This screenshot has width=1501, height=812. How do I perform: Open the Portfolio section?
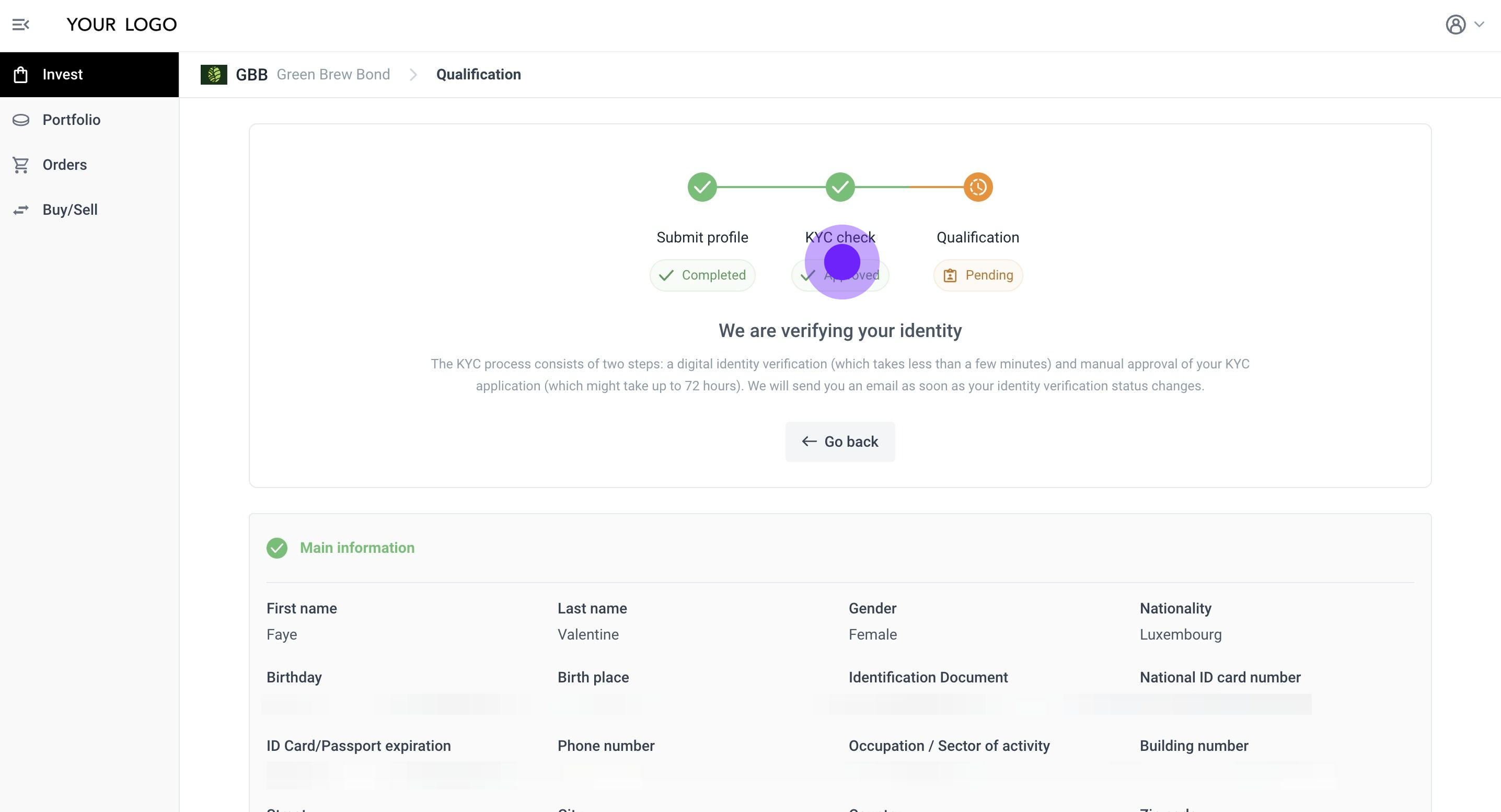pos(71,120)
